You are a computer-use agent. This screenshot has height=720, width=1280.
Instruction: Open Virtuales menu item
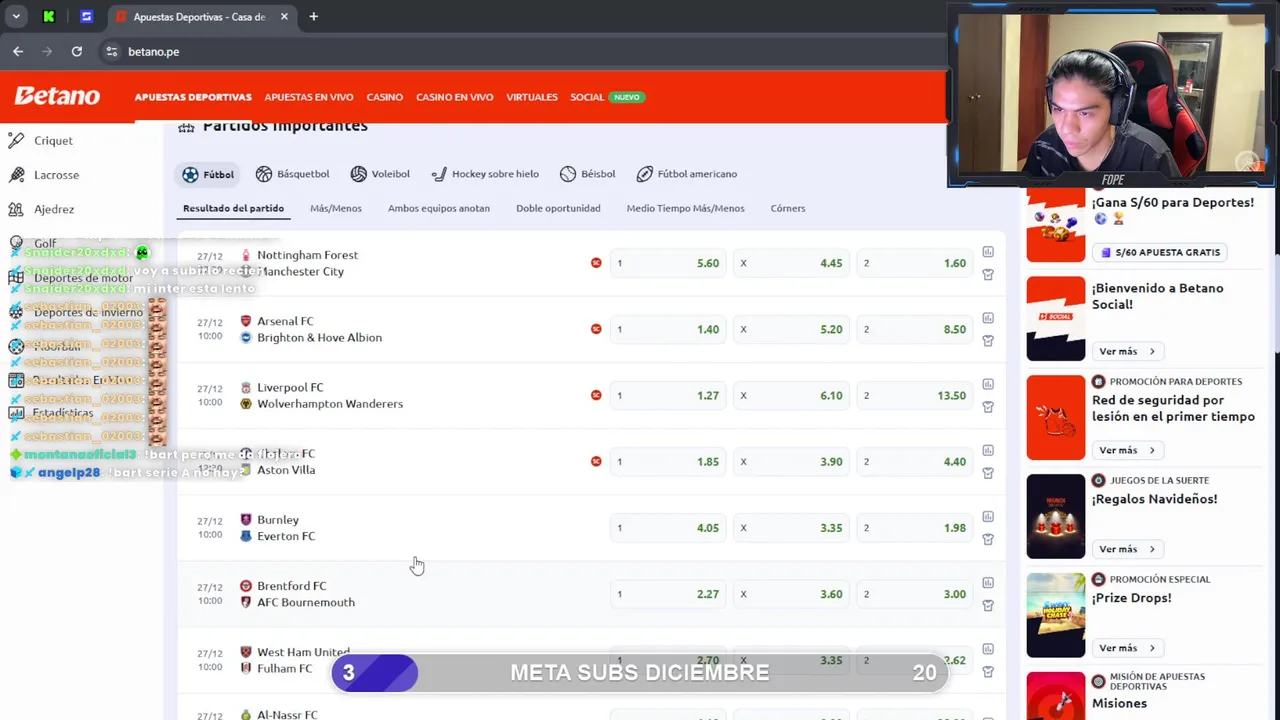532,97
